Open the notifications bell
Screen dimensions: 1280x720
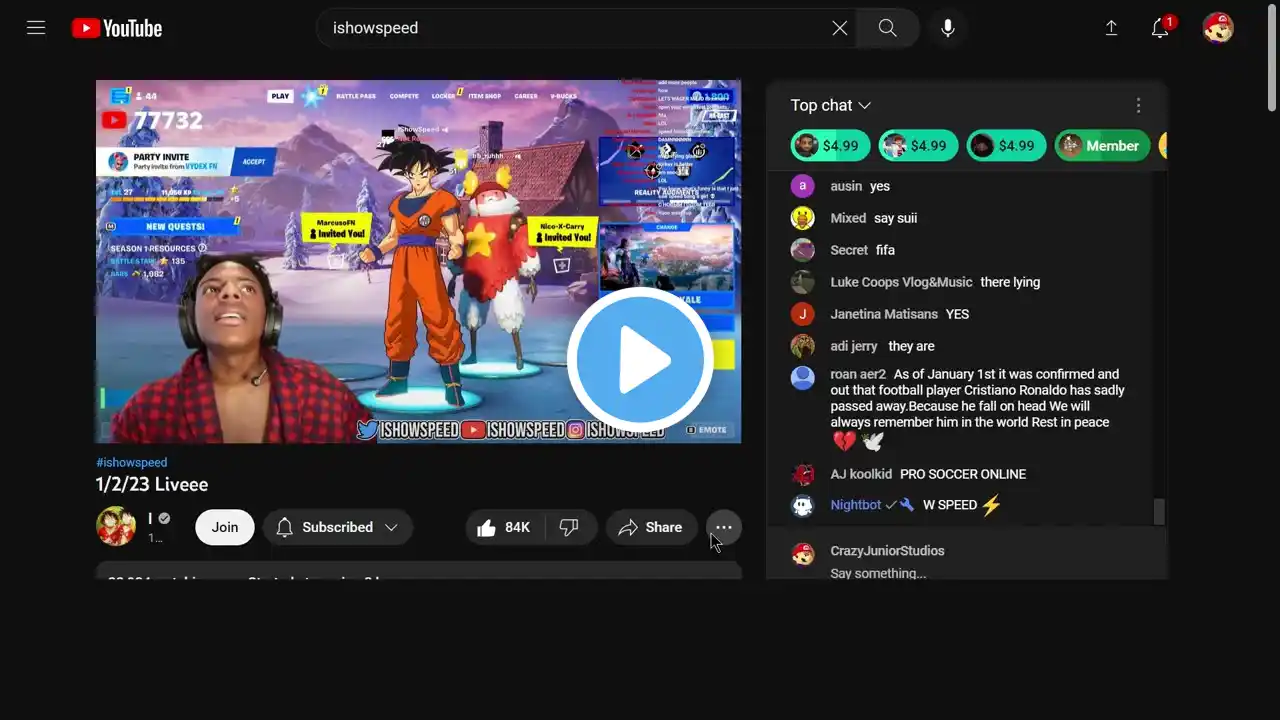(x=1160, y=28)
